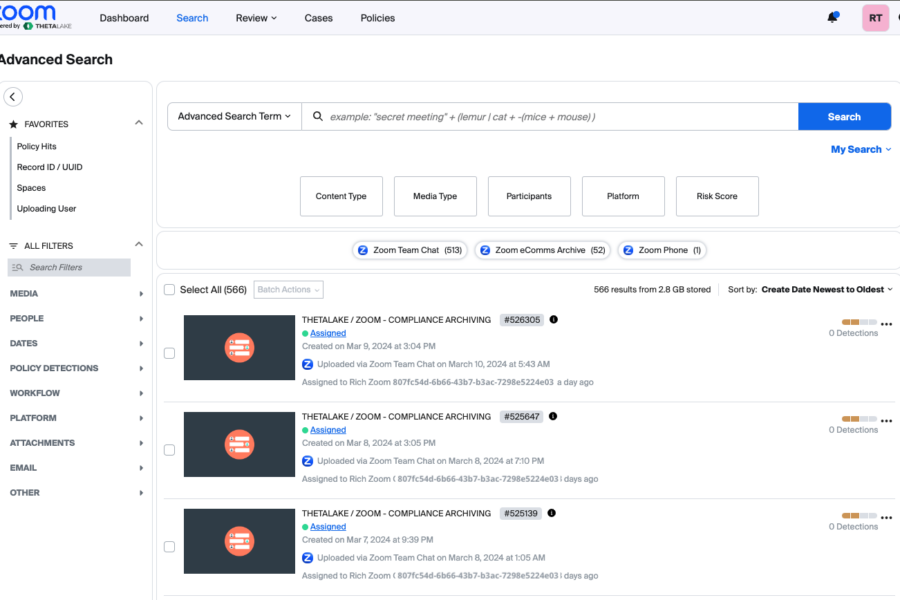The image size is (900, 600).
Task: Open thumbnail of record #525647
Action: tap(239, 444)
